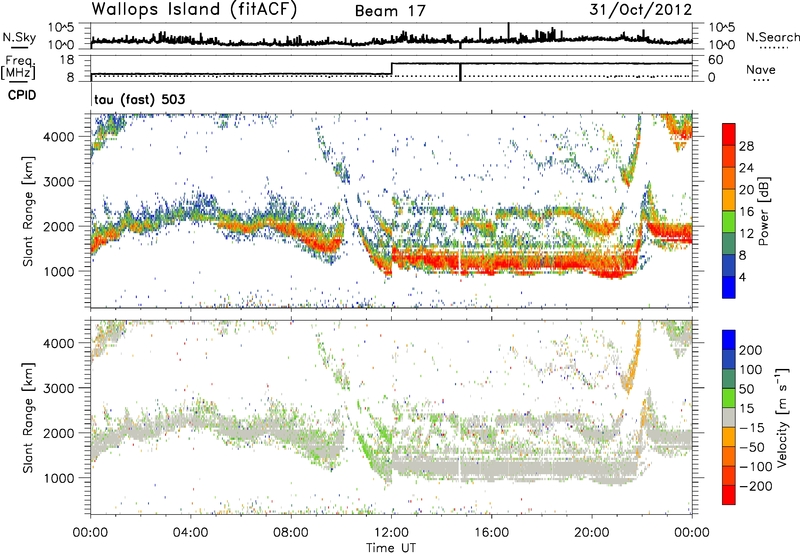Select the 'CPID' row label
The image size is (800, 554).
[22, 95]
